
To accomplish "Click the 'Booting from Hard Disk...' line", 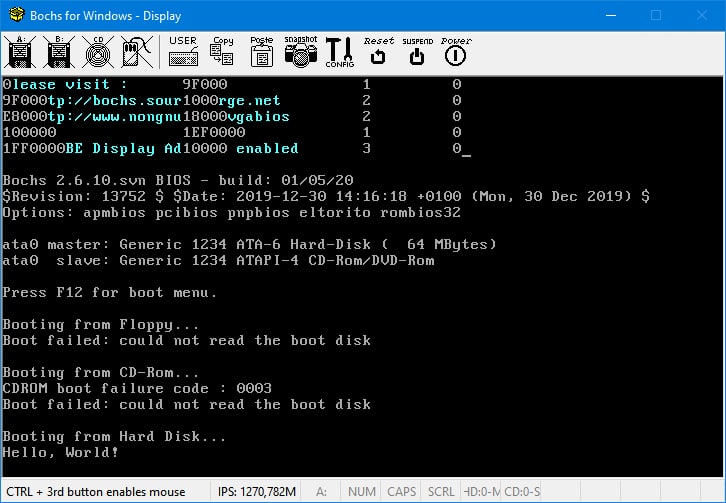I will click(114, 436).
